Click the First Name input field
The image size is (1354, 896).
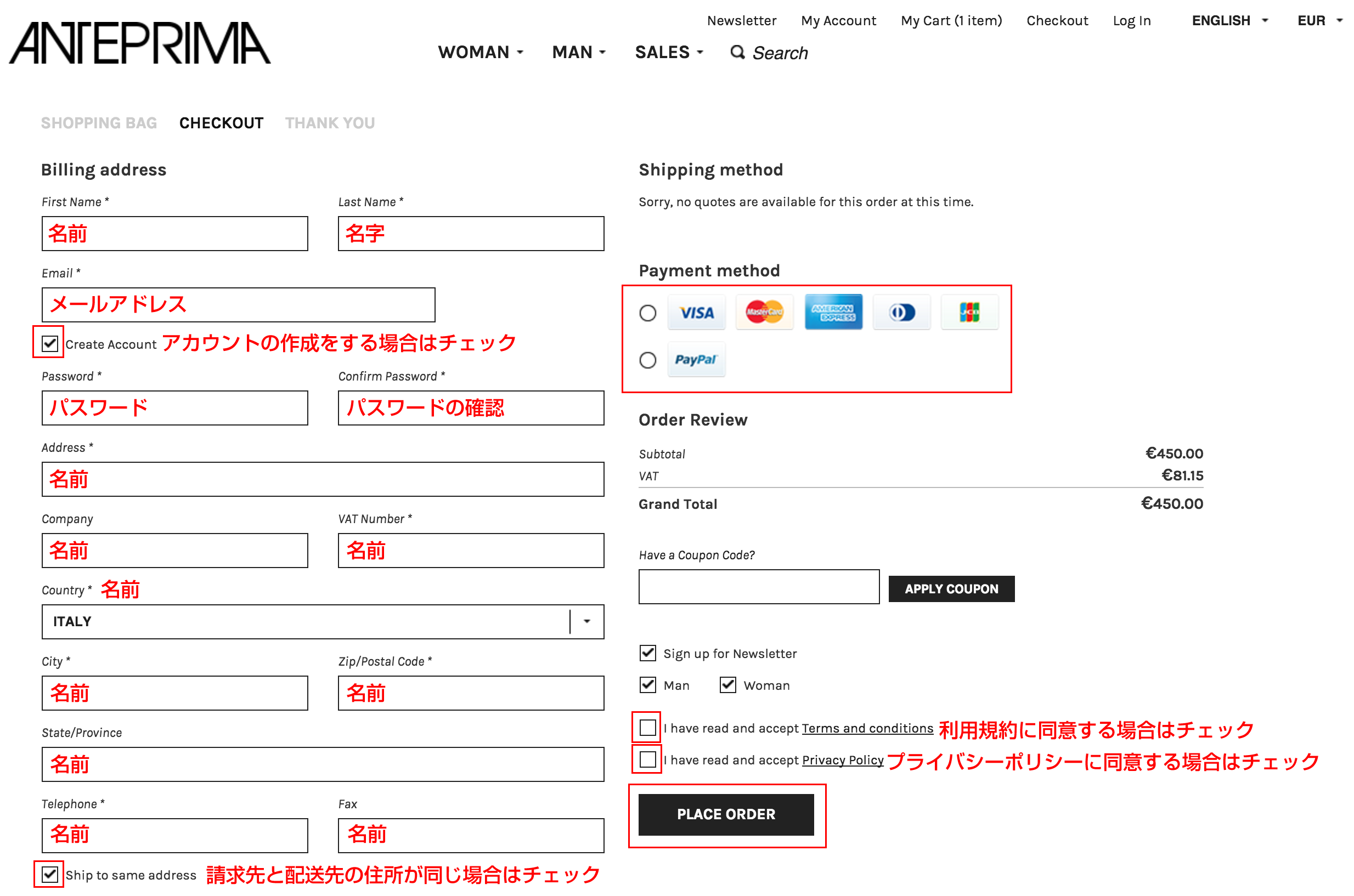coord(175,234)
